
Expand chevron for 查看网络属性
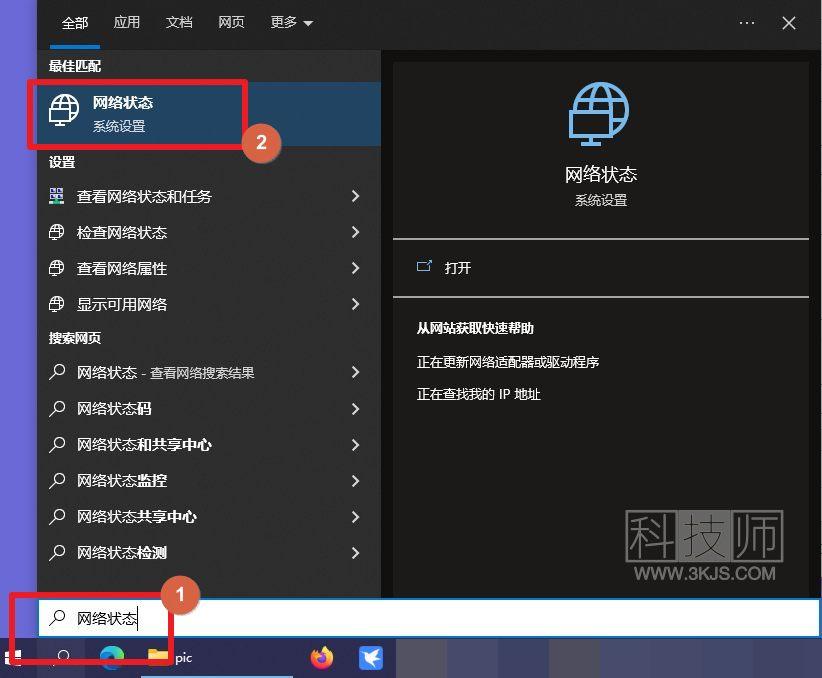point(355,268)
